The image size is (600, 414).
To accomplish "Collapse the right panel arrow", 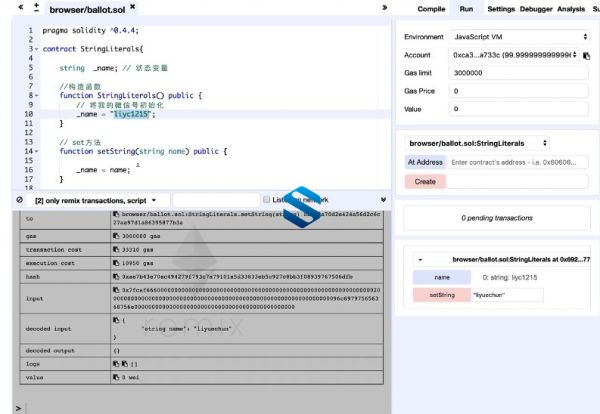I will (x=385, y=7).
